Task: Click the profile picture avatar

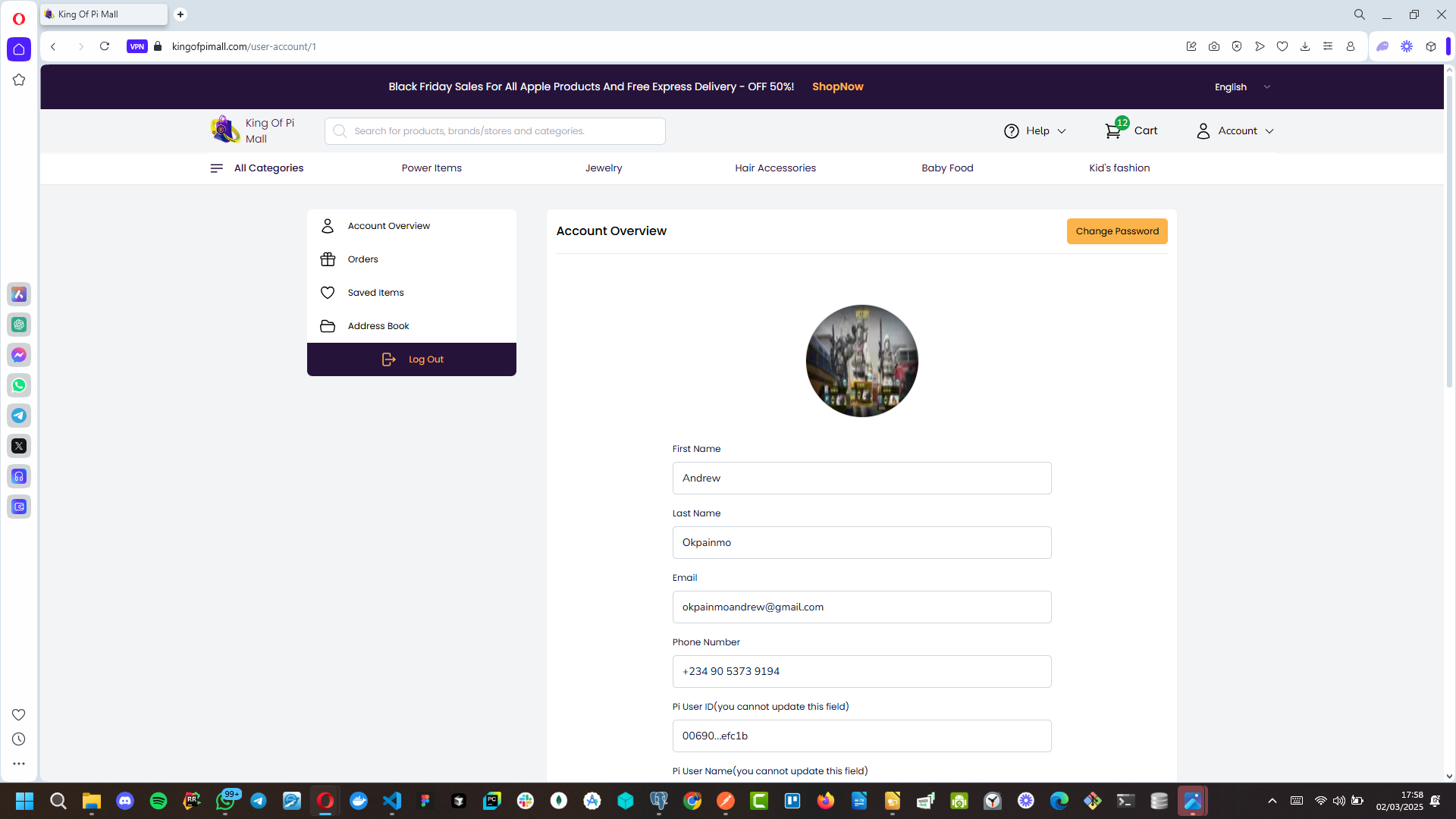Action: tap(861, 361)
